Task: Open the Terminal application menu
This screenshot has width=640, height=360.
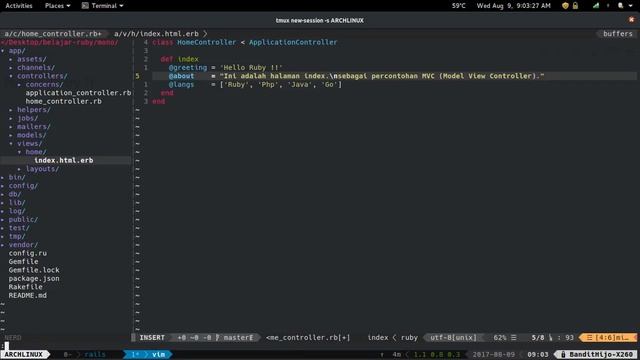Action: click(x=102, y=6)
